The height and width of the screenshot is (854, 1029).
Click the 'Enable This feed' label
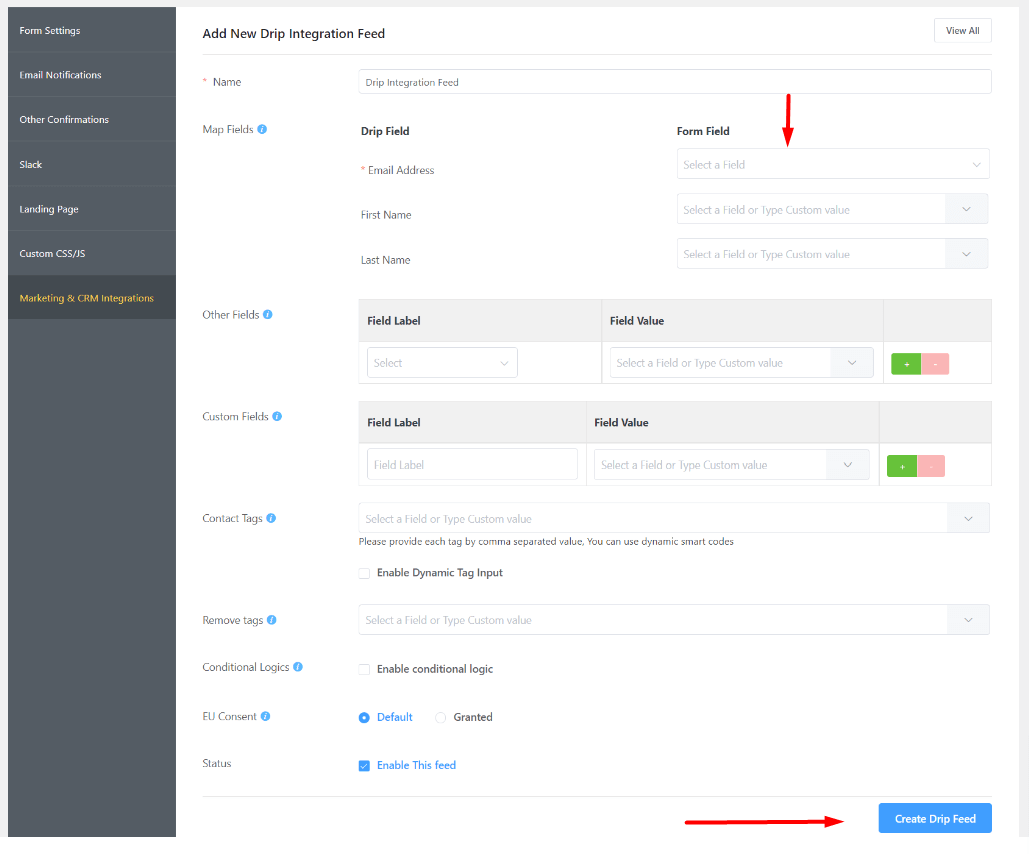(416, 765)
